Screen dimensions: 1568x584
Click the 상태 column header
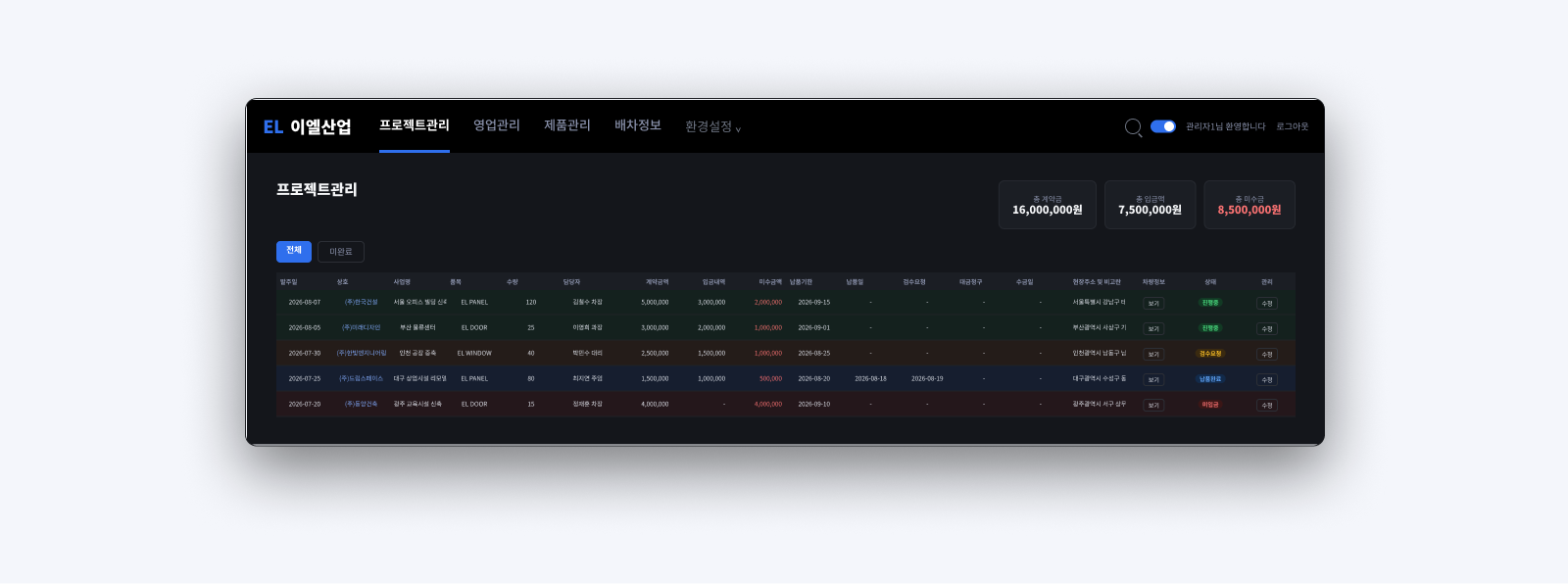[x=1210, y=282]
